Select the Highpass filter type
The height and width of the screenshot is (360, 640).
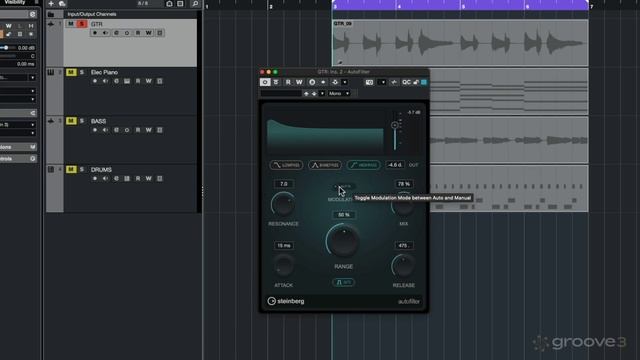coord(363,165)
